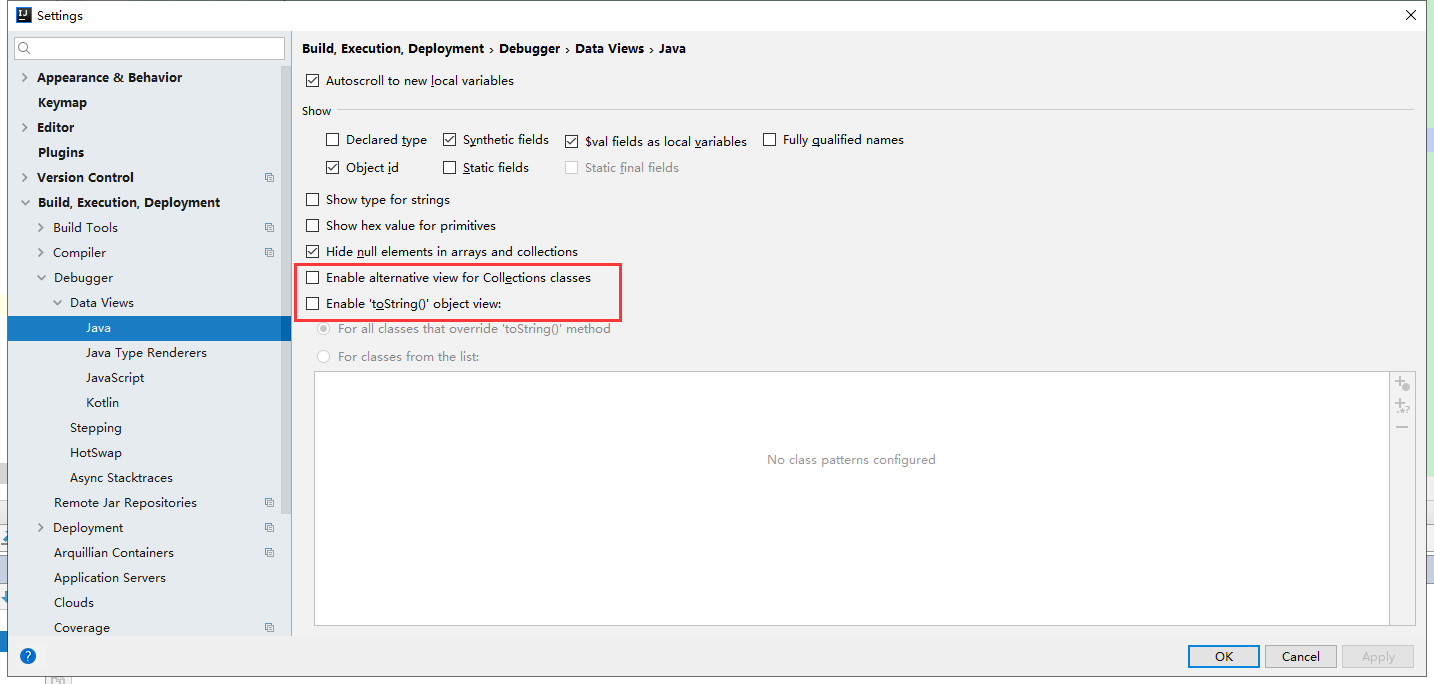Expand the Version Control node
Viewport: 1434px width, 684px height.
coord(24,177)
